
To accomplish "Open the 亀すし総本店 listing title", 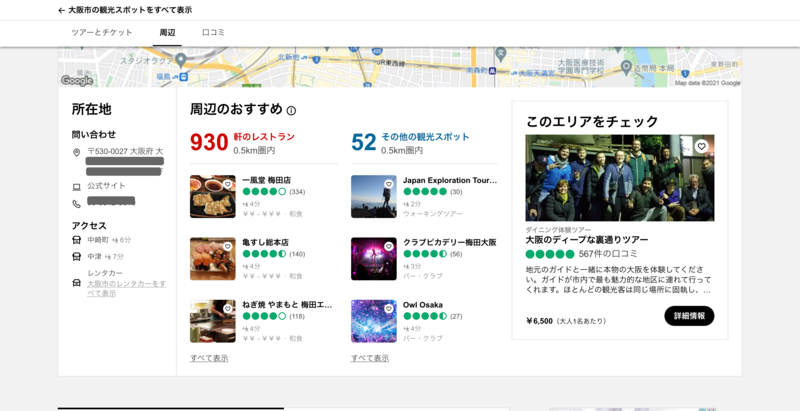I will pyautogui.click(x=265, y=243).
